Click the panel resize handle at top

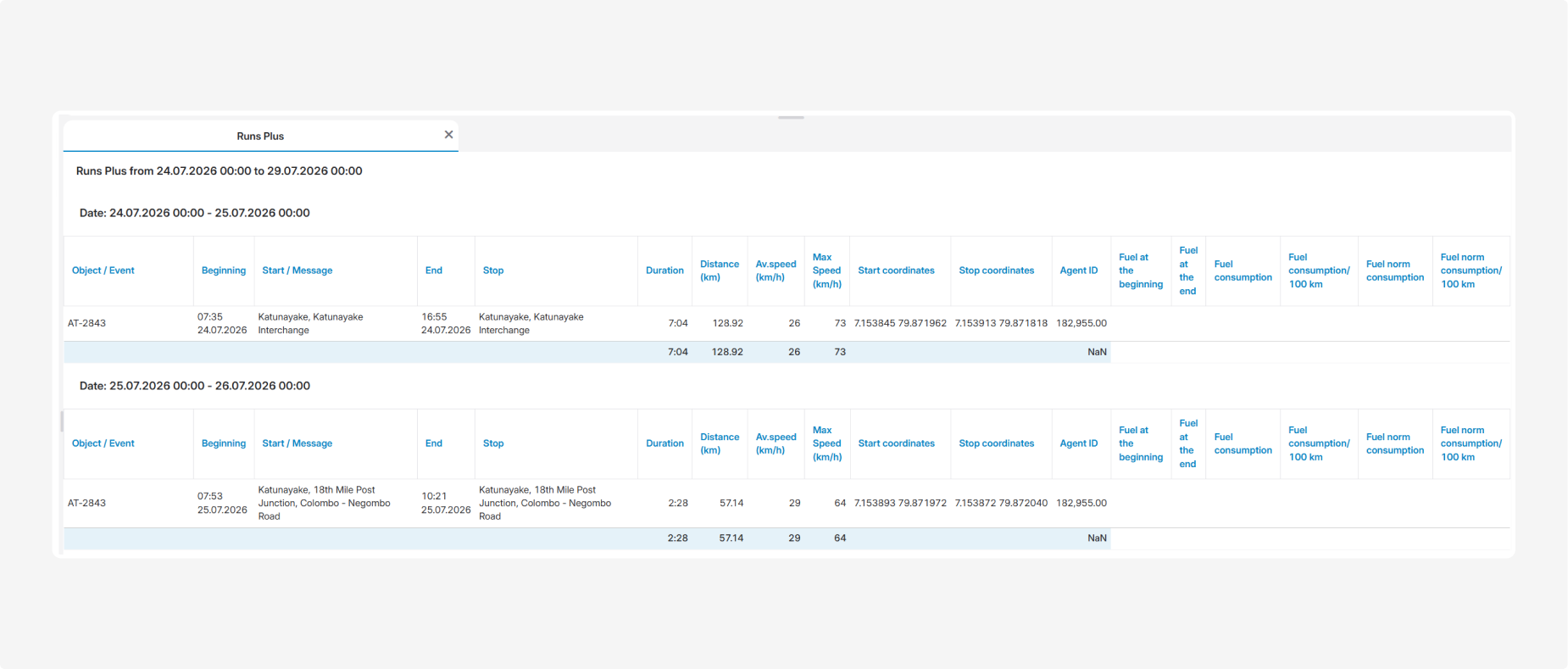pos(791,117)
